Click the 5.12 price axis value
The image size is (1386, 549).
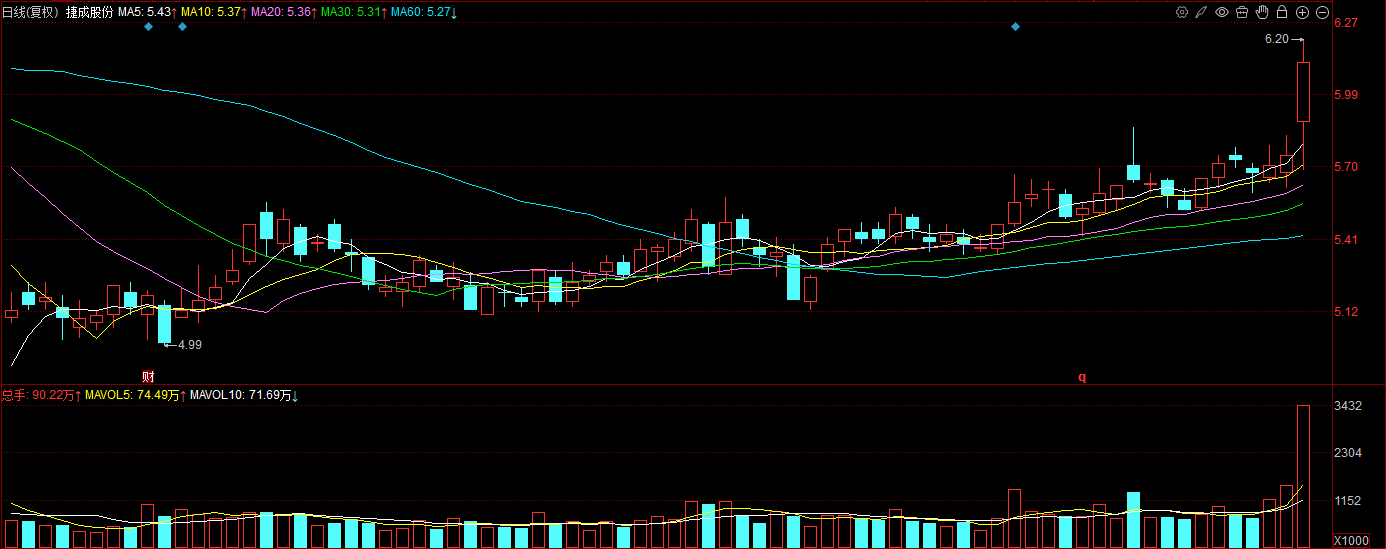pos(1346,312)
